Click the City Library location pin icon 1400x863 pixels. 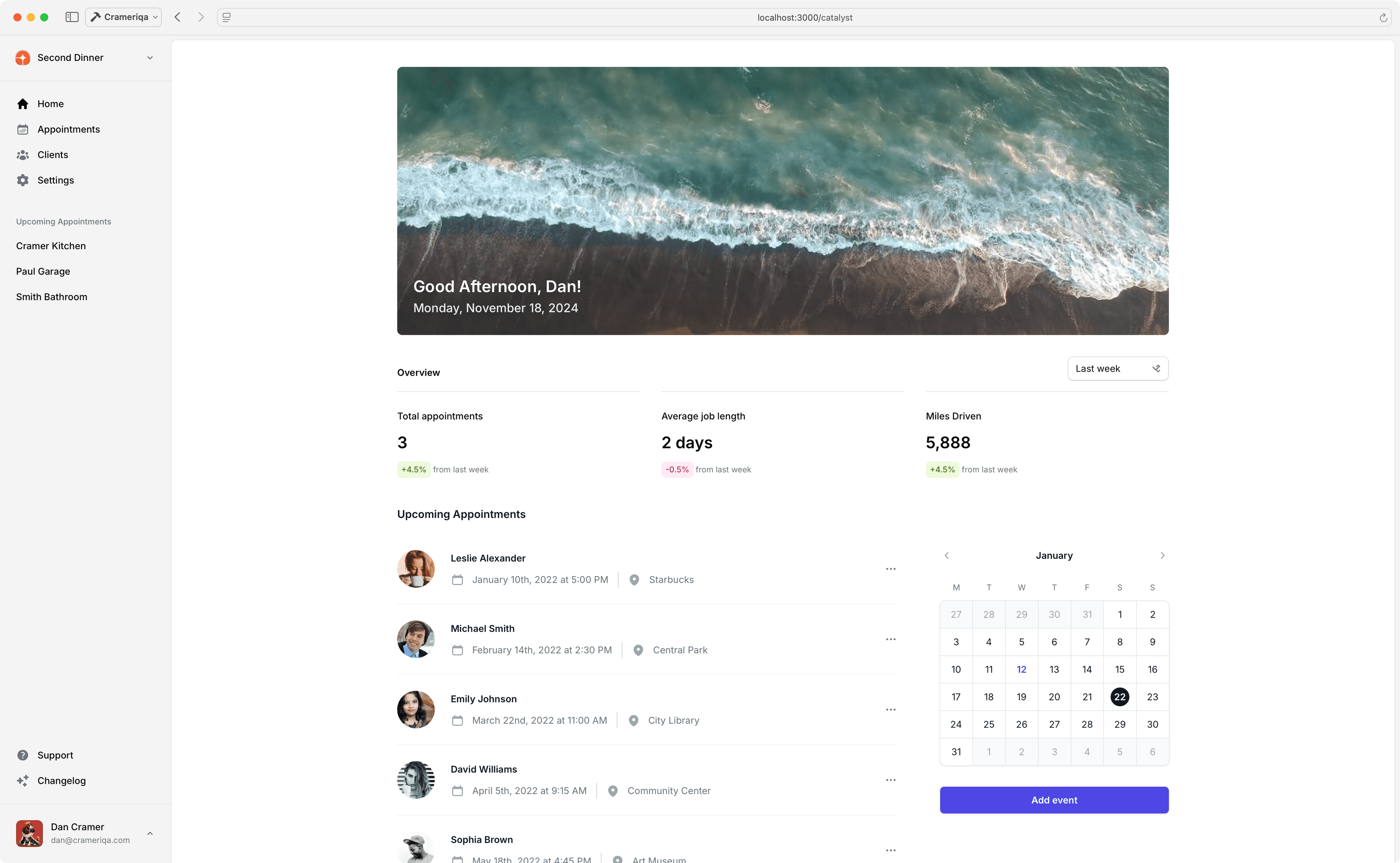(x=633, y=720)
